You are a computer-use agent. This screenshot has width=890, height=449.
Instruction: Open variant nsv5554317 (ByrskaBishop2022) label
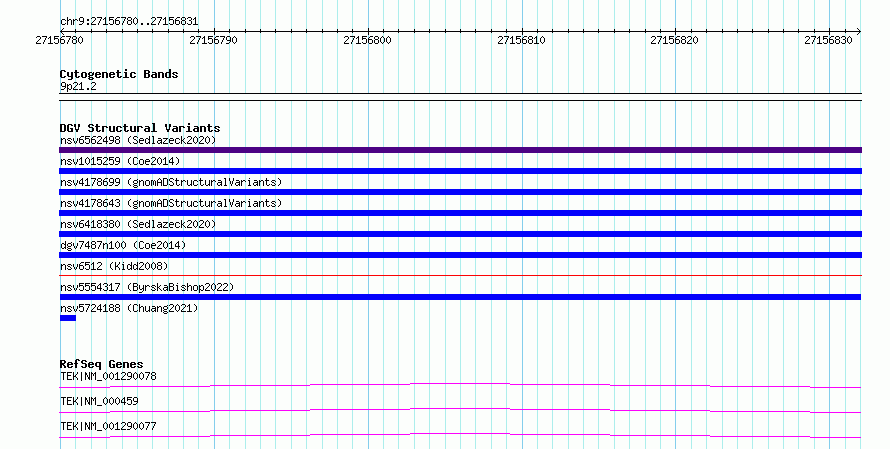click(x=147, y=287)
